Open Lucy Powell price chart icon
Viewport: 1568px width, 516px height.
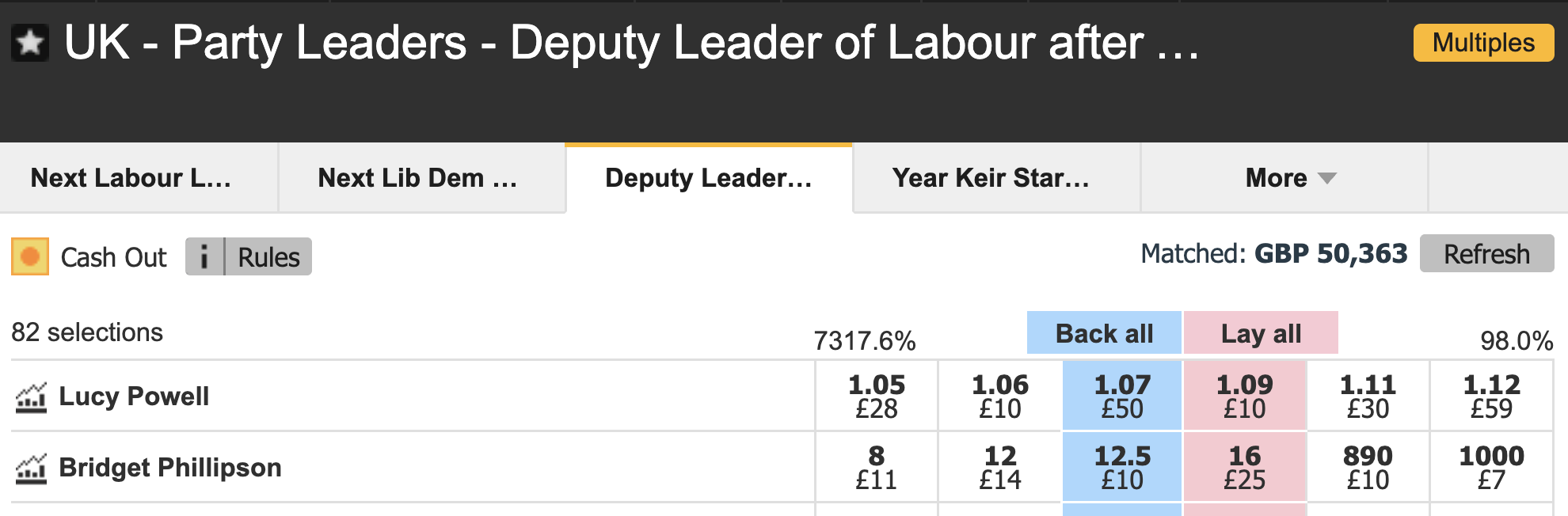(31, 397)
